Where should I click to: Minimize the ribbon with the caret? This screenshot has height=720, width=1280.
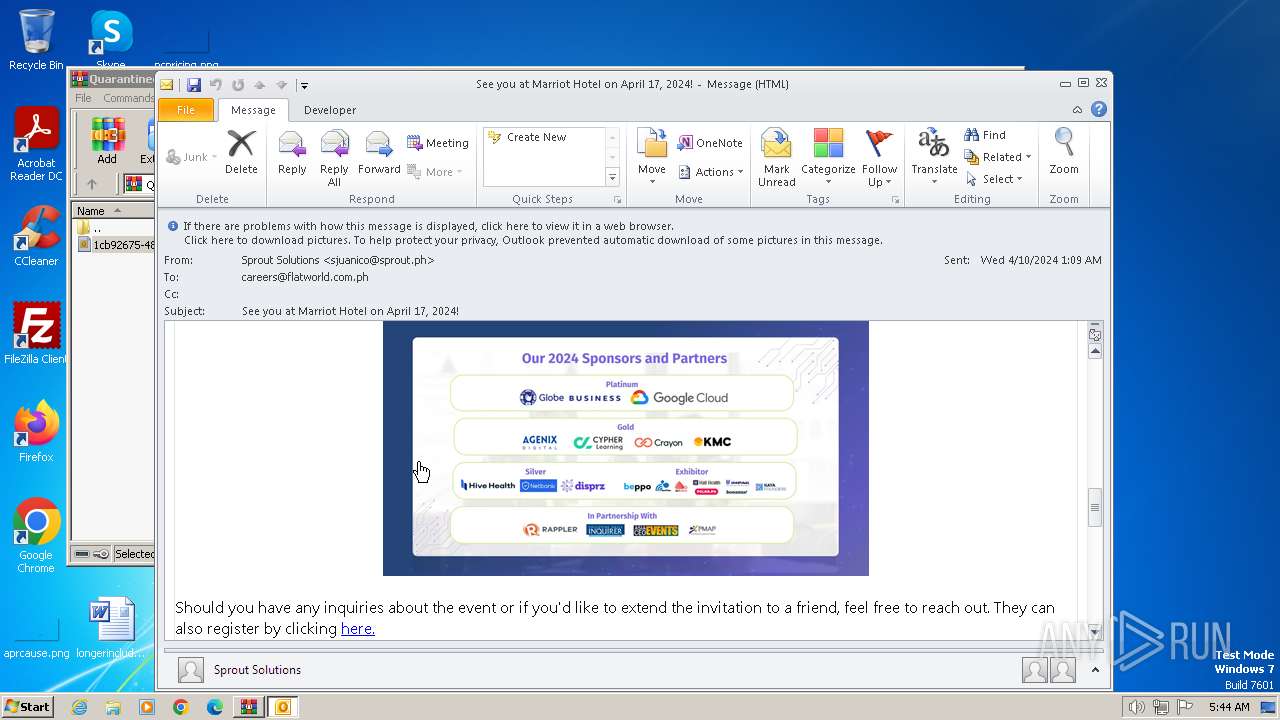[x=1077, y=110]
